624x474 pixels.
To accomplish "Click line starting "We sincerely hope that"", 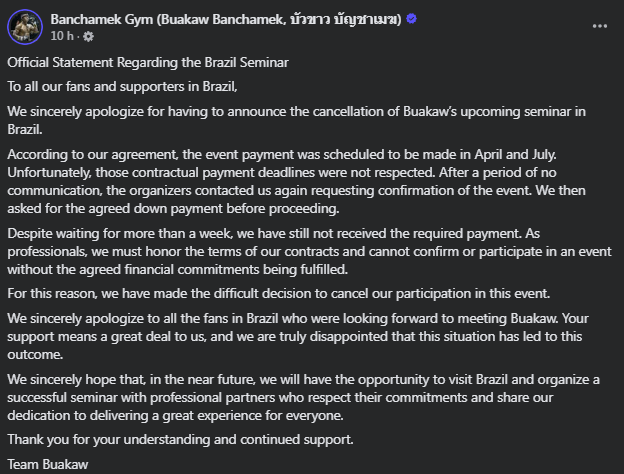I will click(303, 379).
